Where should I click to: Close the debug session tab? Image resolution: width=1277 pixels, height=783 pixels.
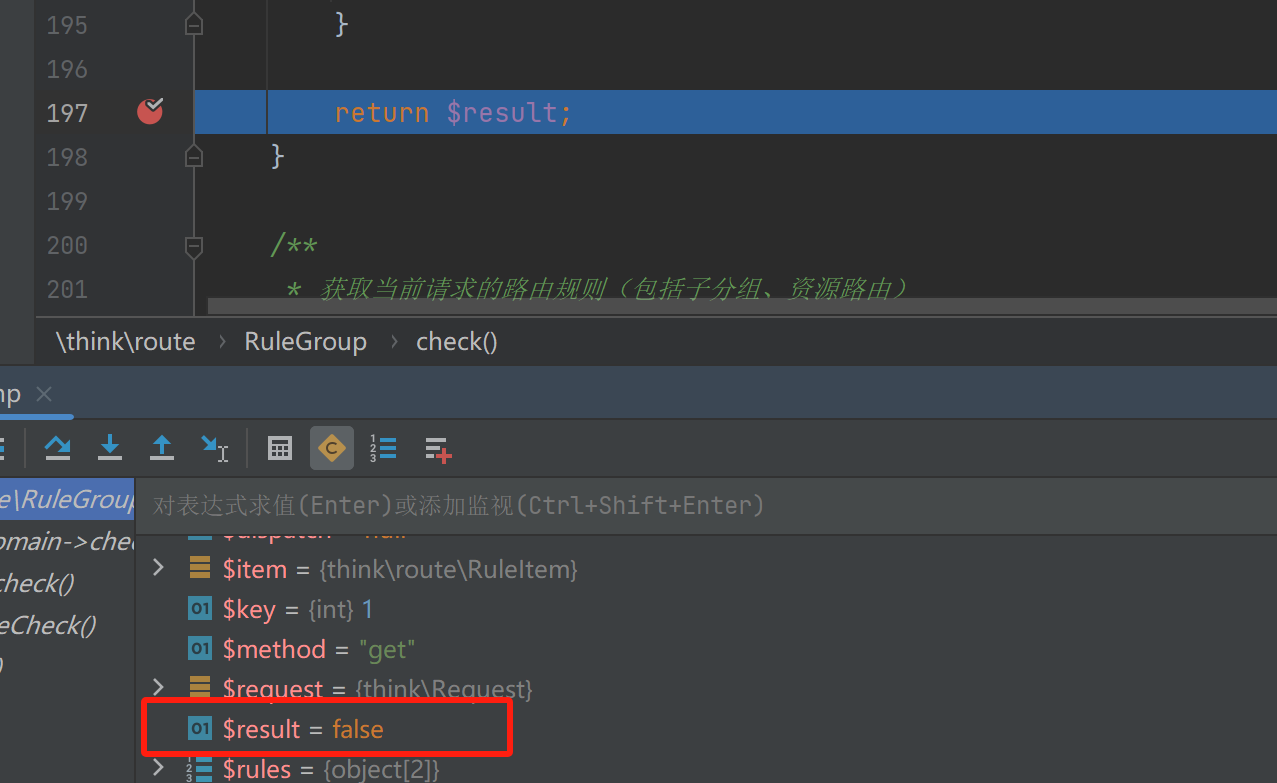(43, 394)
